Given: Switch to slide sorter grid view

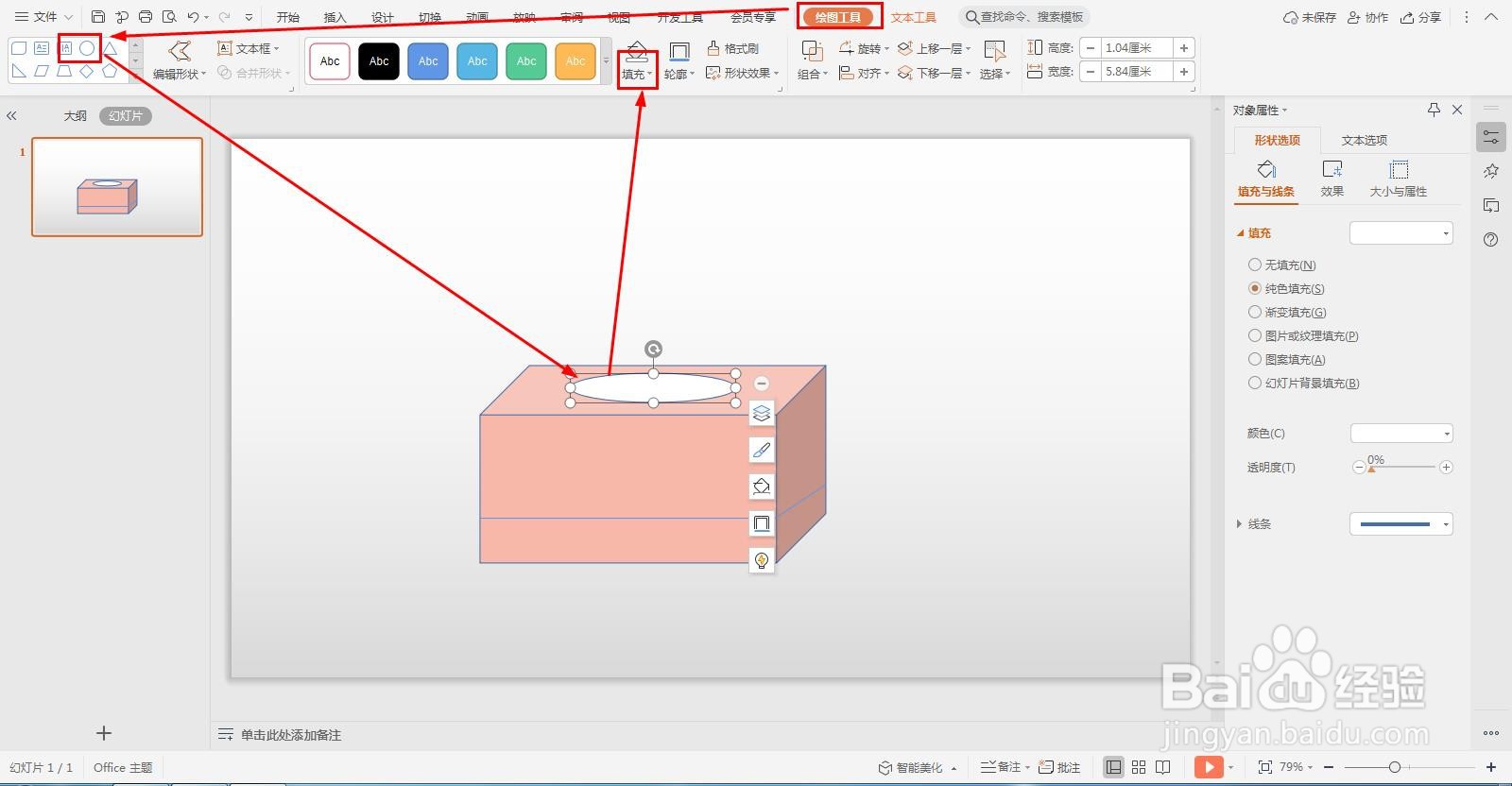Looking at the screenshot, I should (1139, 767).
